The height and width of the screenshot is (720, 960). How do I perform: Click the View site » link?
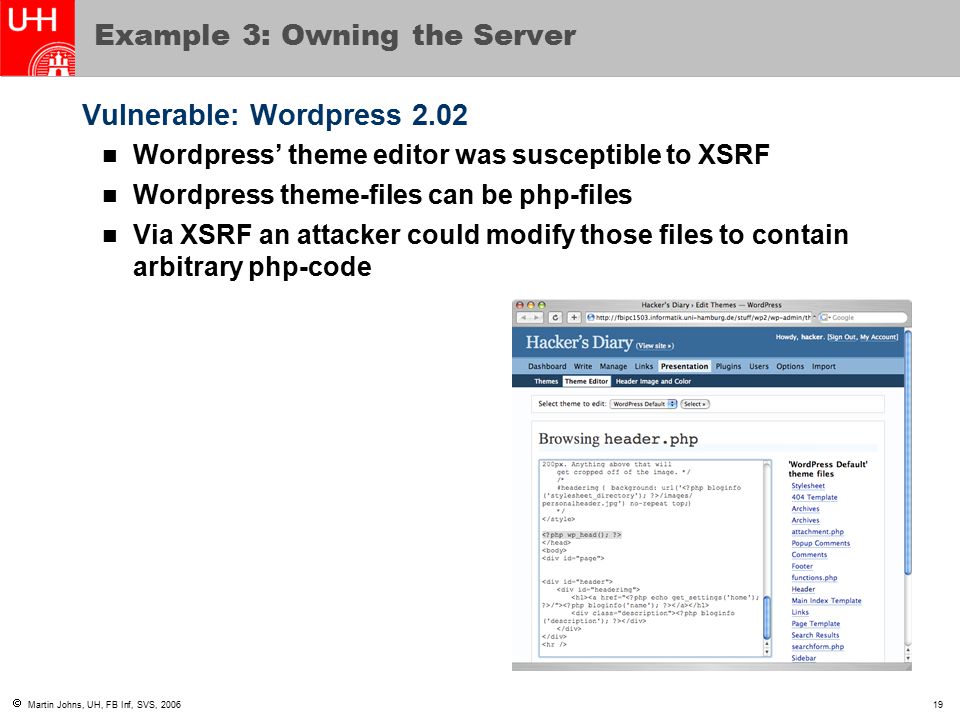coord(654,346)
